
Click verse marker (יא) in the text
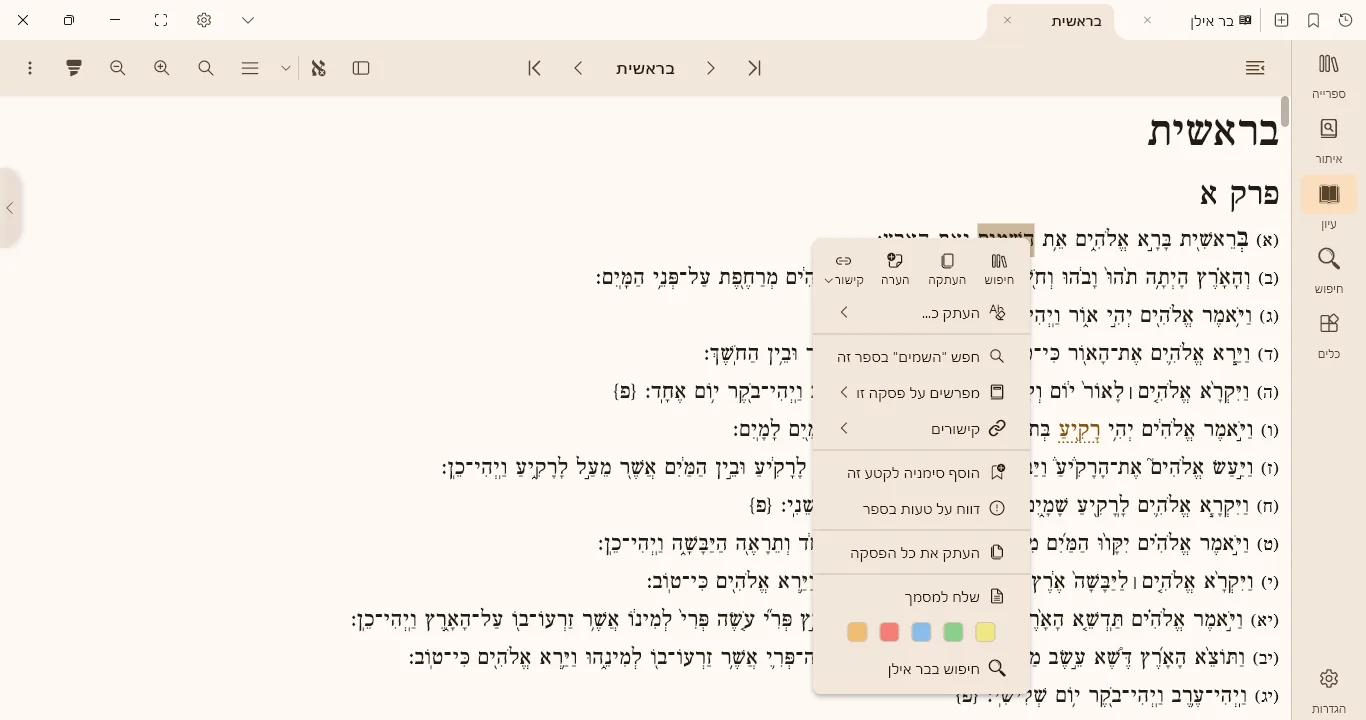click(x=1265, y=620)
